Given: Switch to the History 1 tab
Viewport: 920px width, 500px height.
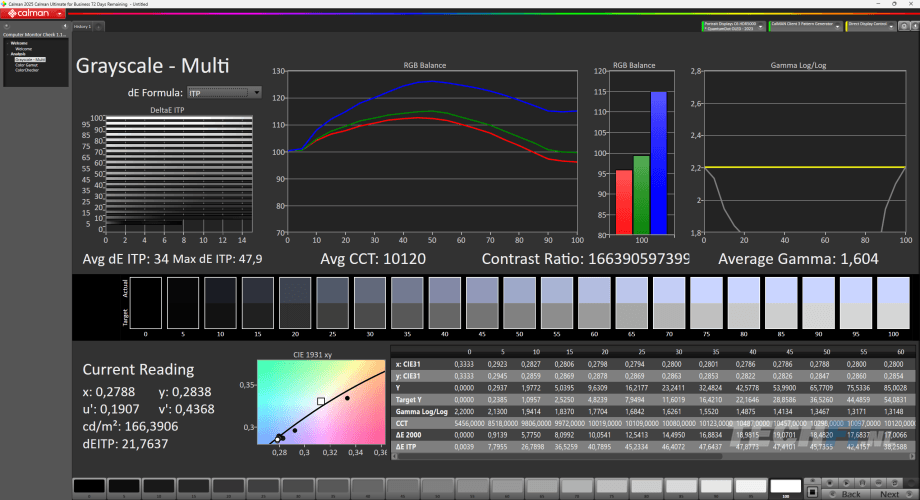Looking at the screenshot, I should (x=82, y=27).
